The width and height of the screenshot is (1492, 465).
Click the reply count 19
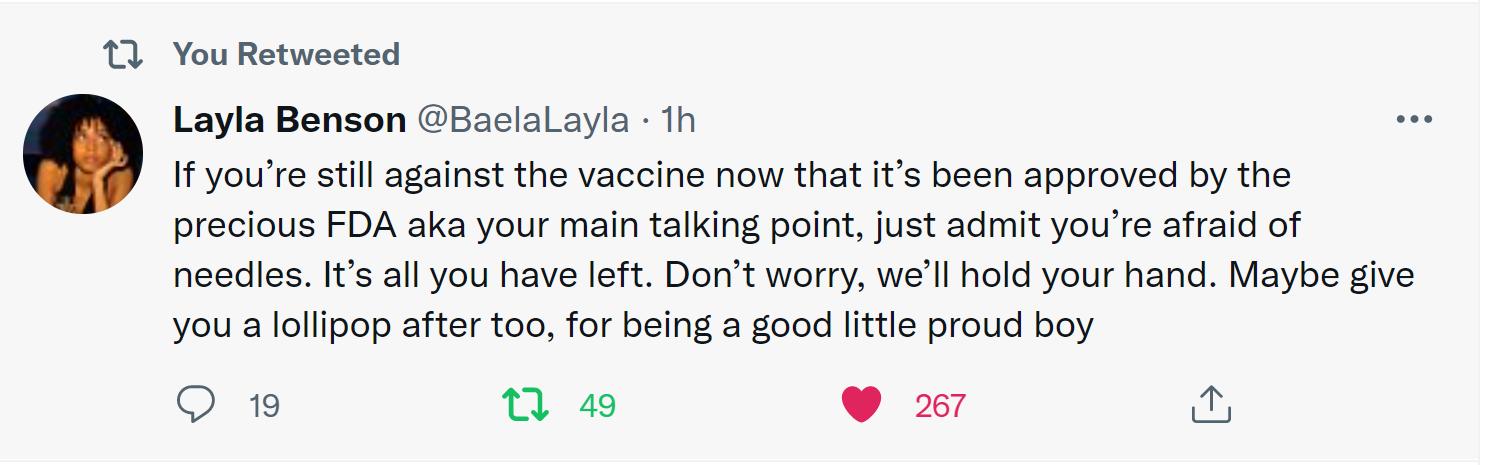pyautogui.click(x=264, y=406)
